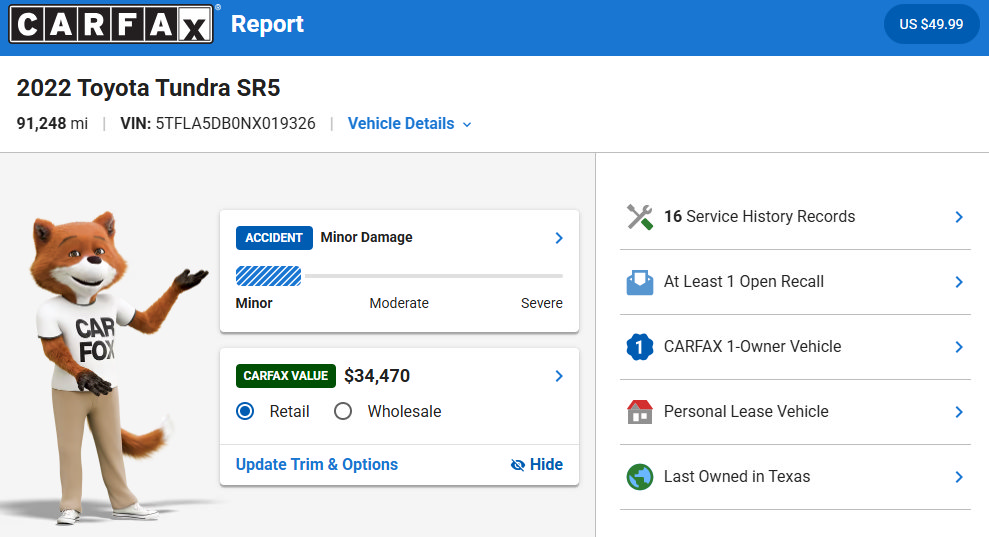Image resolution: width=989 pixels, height=537 pixels.
Task: Click the VIN number 5TFLA5DB0NX019326
Action: (x=235, y=124)
